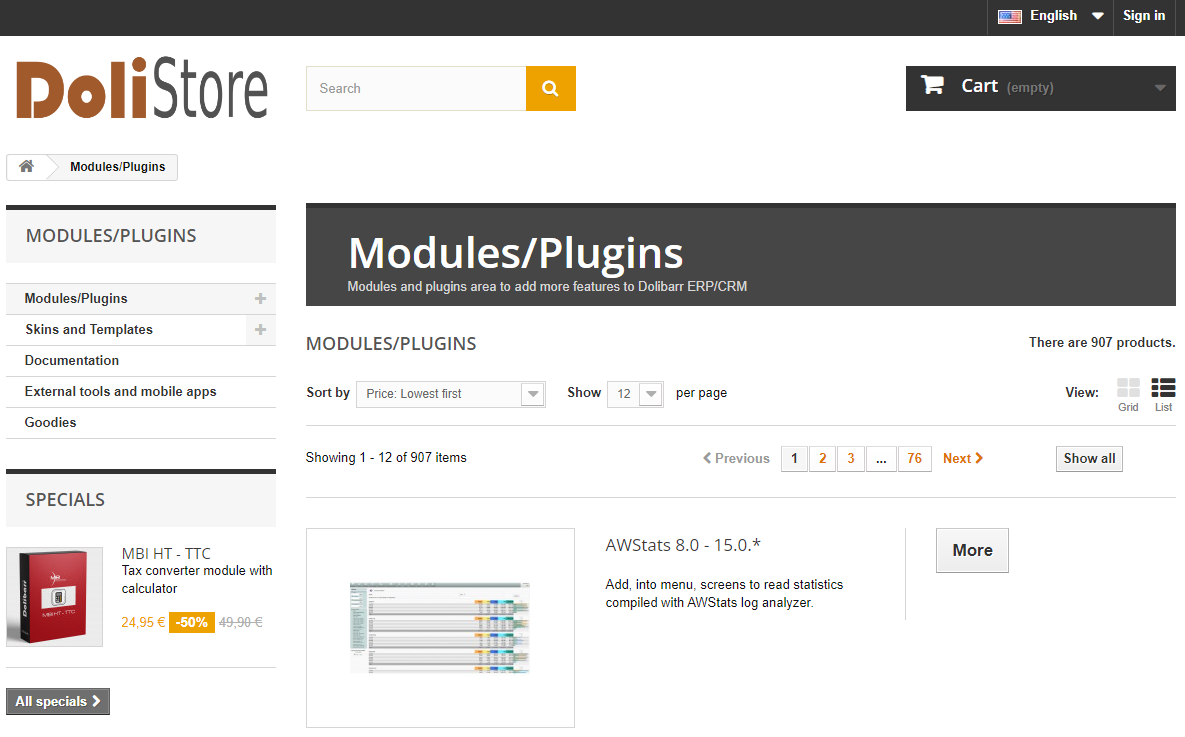Click Sign in link

1144,16
